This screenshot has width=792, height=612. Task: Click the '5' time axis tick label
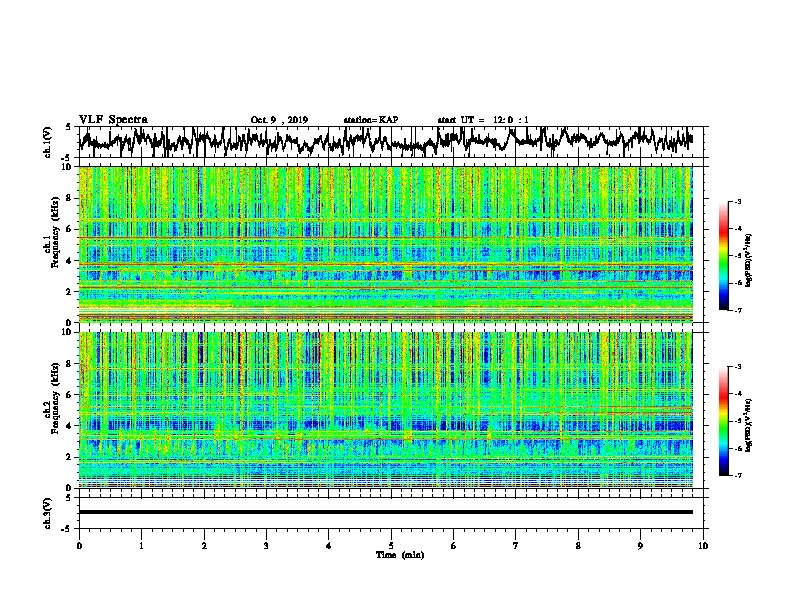391,546
